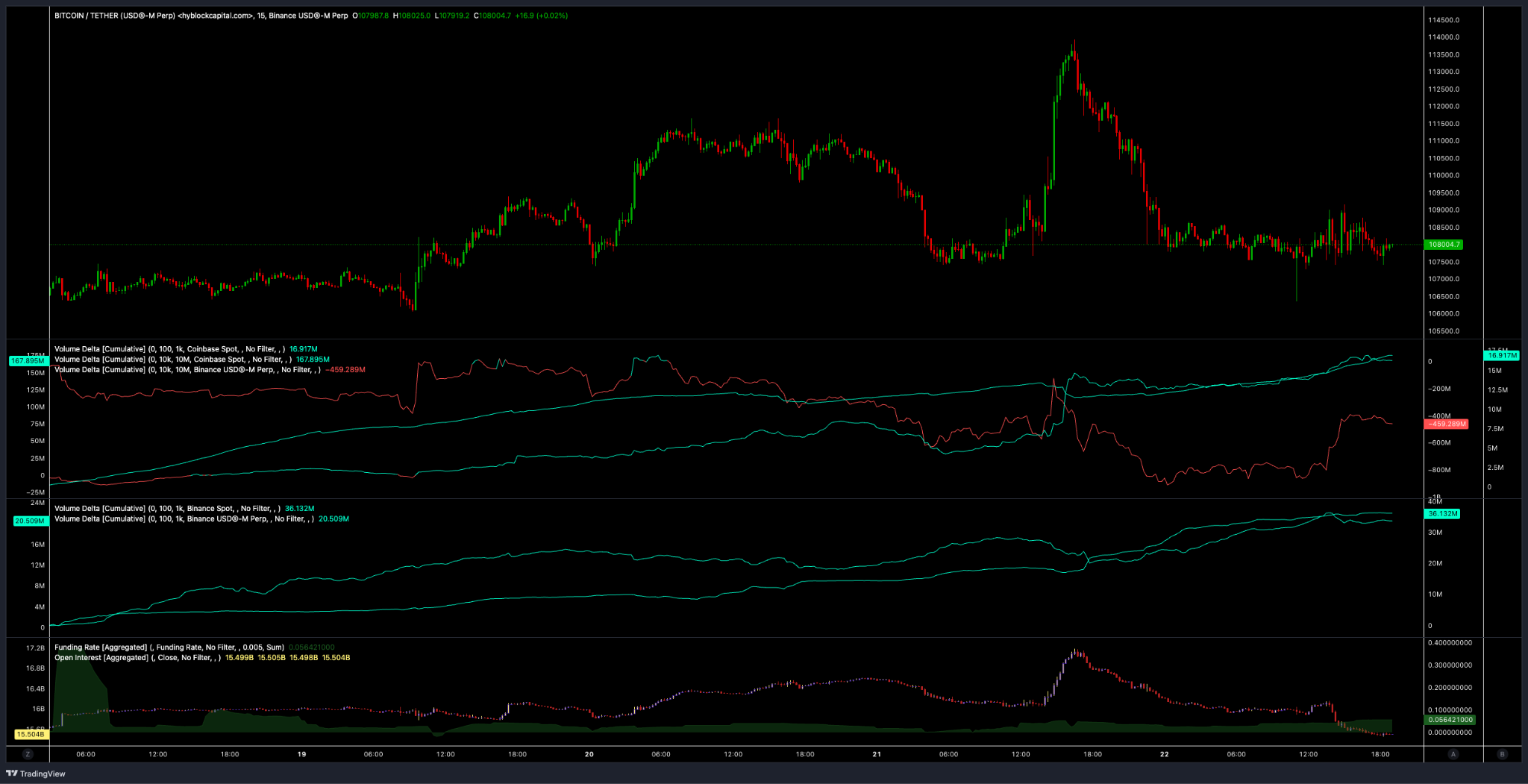1528x784 pixels.
Task: Select the red Binance Perp -459.289M legend
Action: click(x=187, y=370)
